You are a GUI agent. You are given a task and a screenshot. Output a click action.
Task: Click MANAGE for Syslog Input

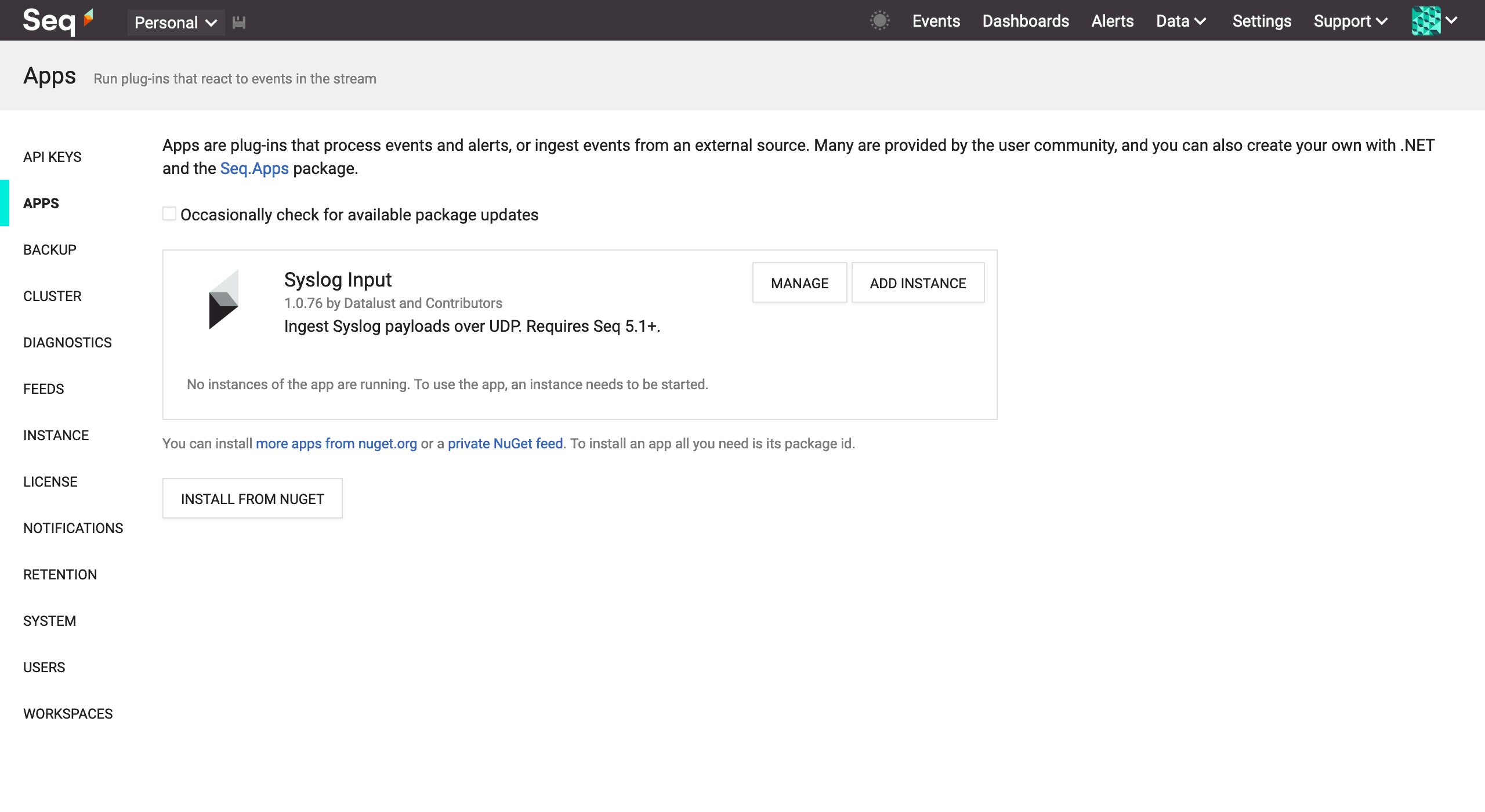tap(799, 282)
